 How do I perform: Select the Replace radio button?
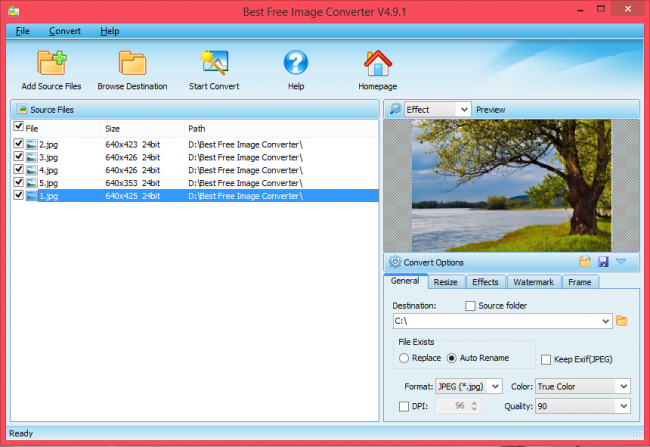[x=404, y=358]
